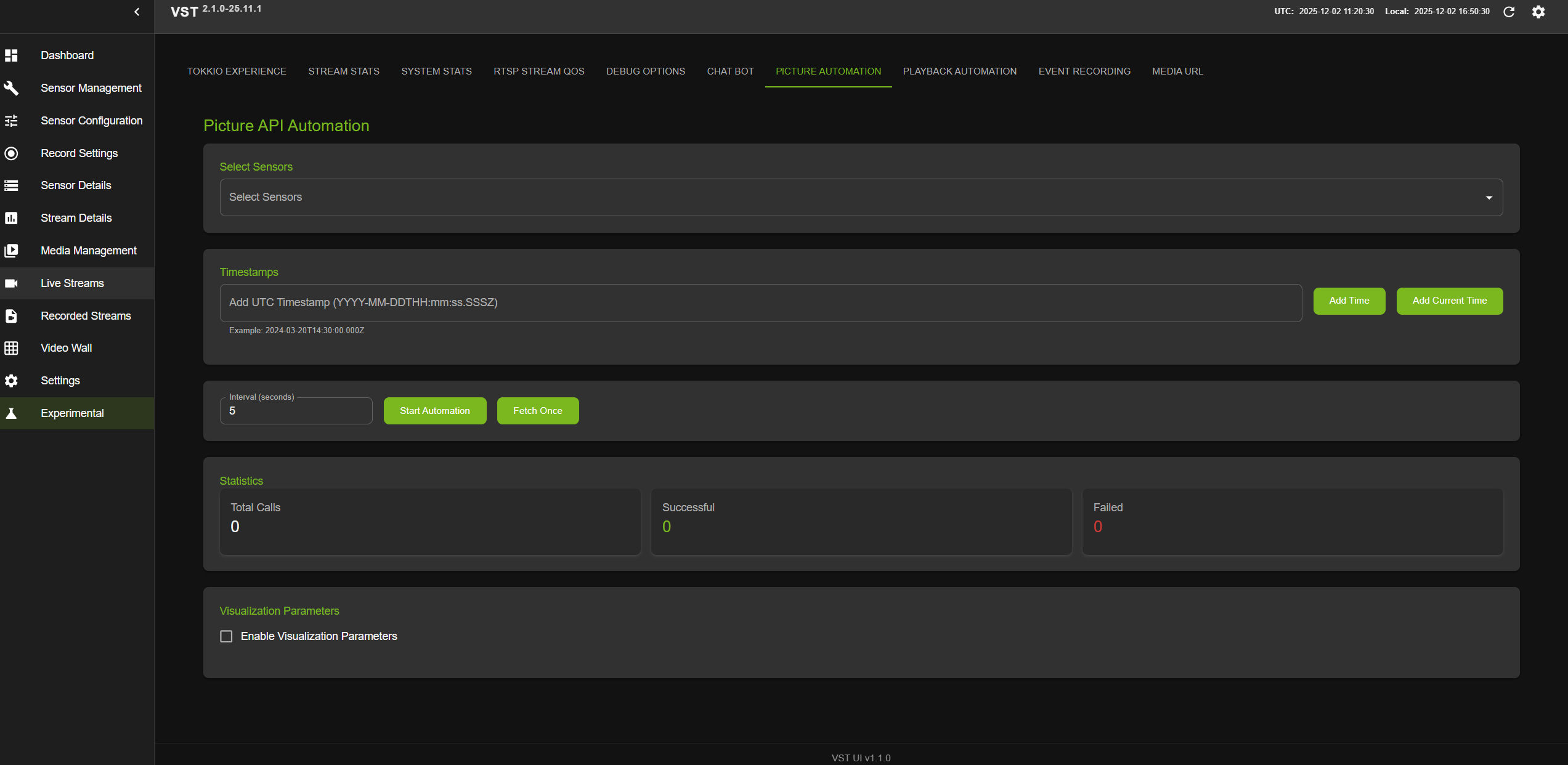Click the Interval seconds field
Image resolution: width=1568 pixels, height=765 pixels.
point(296,411)
